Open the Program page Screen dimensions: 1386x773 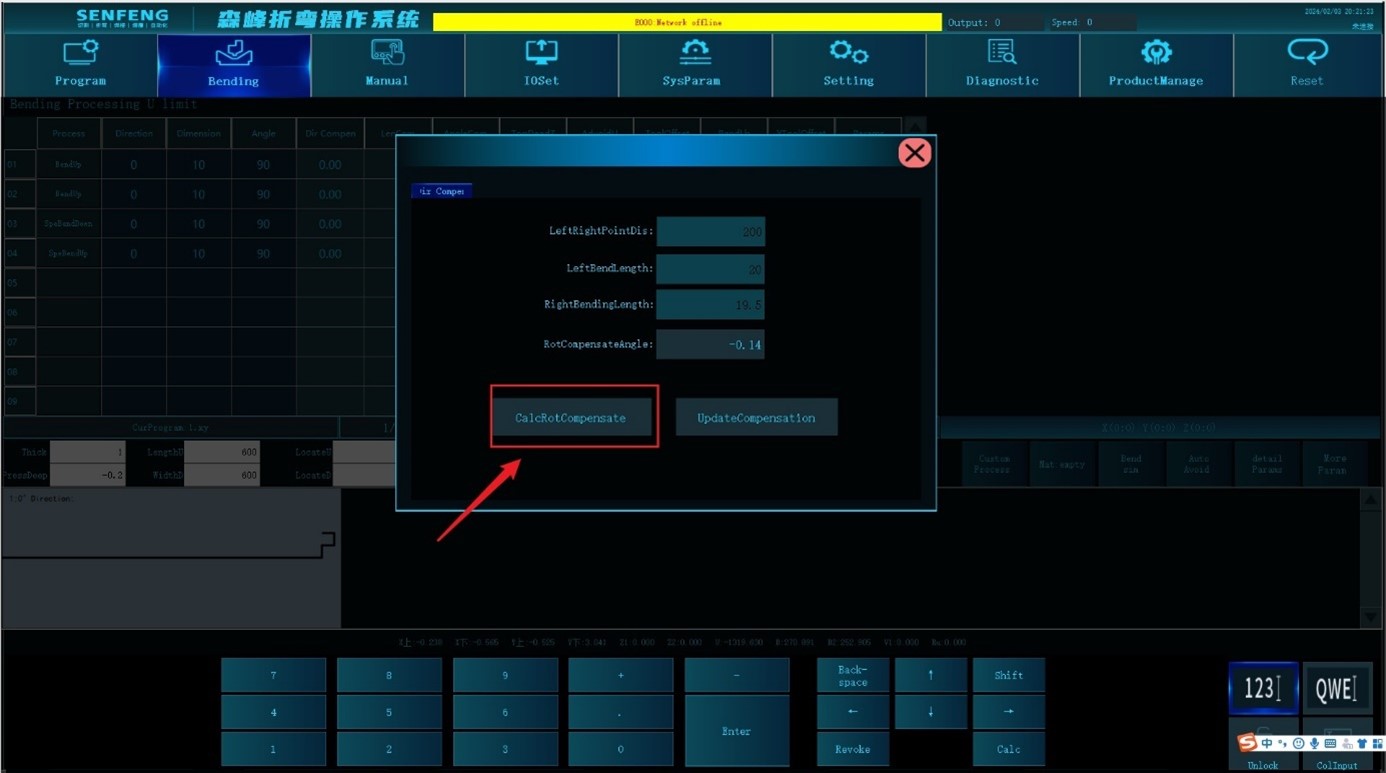[x=80, y=65]
